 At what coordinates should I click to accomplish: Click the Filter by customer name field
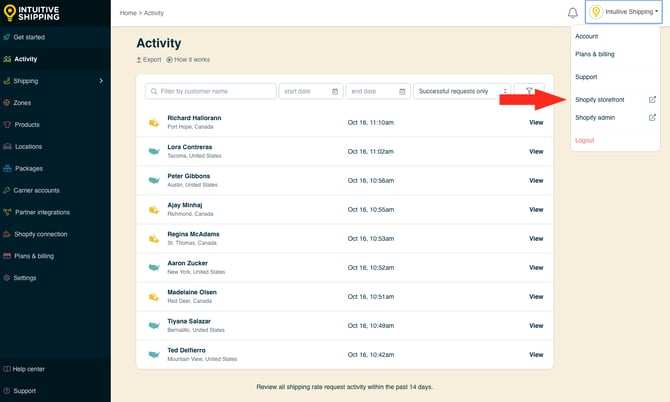click(x=211, y=91)
